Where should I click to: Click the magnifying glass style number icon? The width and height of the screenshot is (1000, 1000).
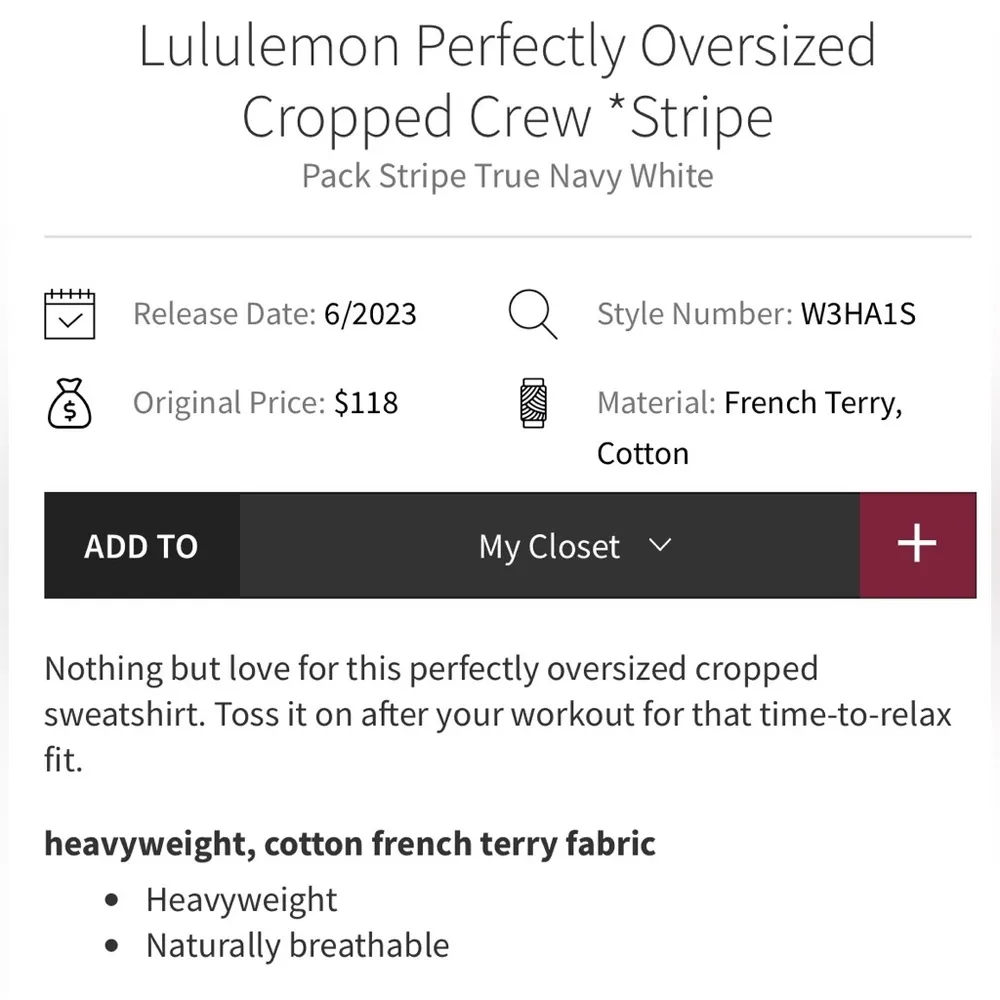[x=532, y=313]
